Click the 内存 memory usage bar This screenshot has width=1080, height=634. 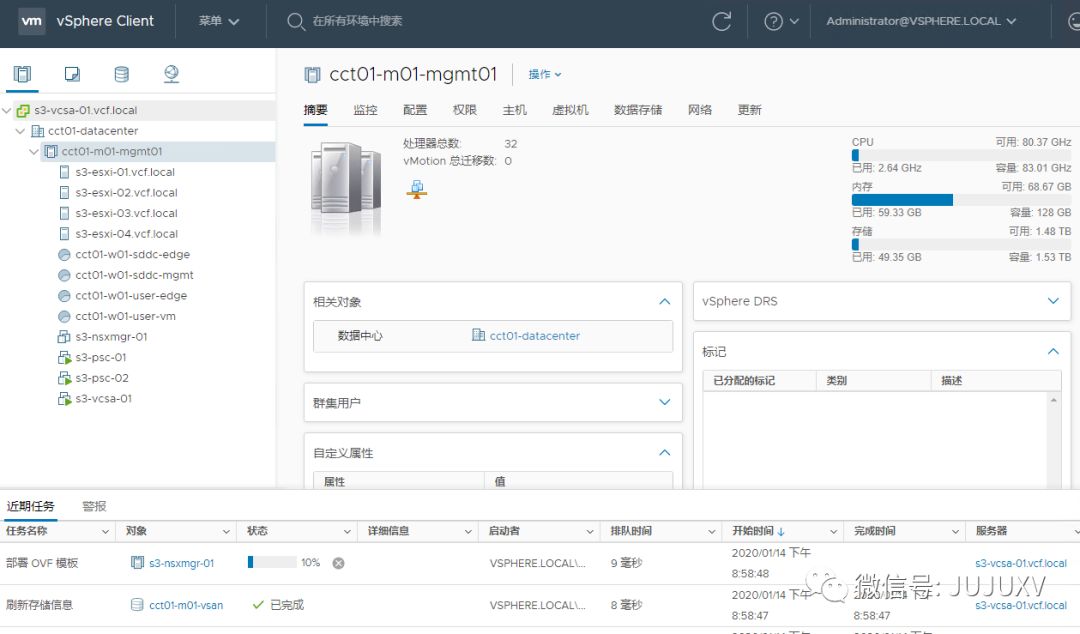pos(961,200)
